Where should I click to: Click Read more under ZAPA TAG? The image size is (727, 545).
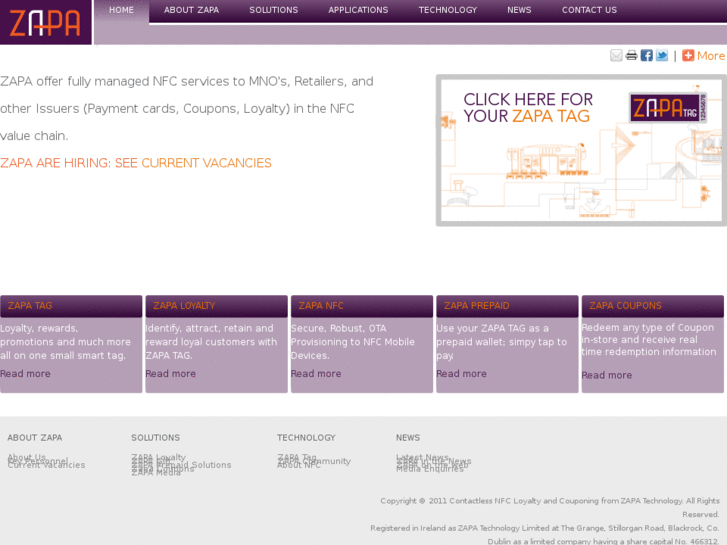pyautogui.click(x=26, y=374)
